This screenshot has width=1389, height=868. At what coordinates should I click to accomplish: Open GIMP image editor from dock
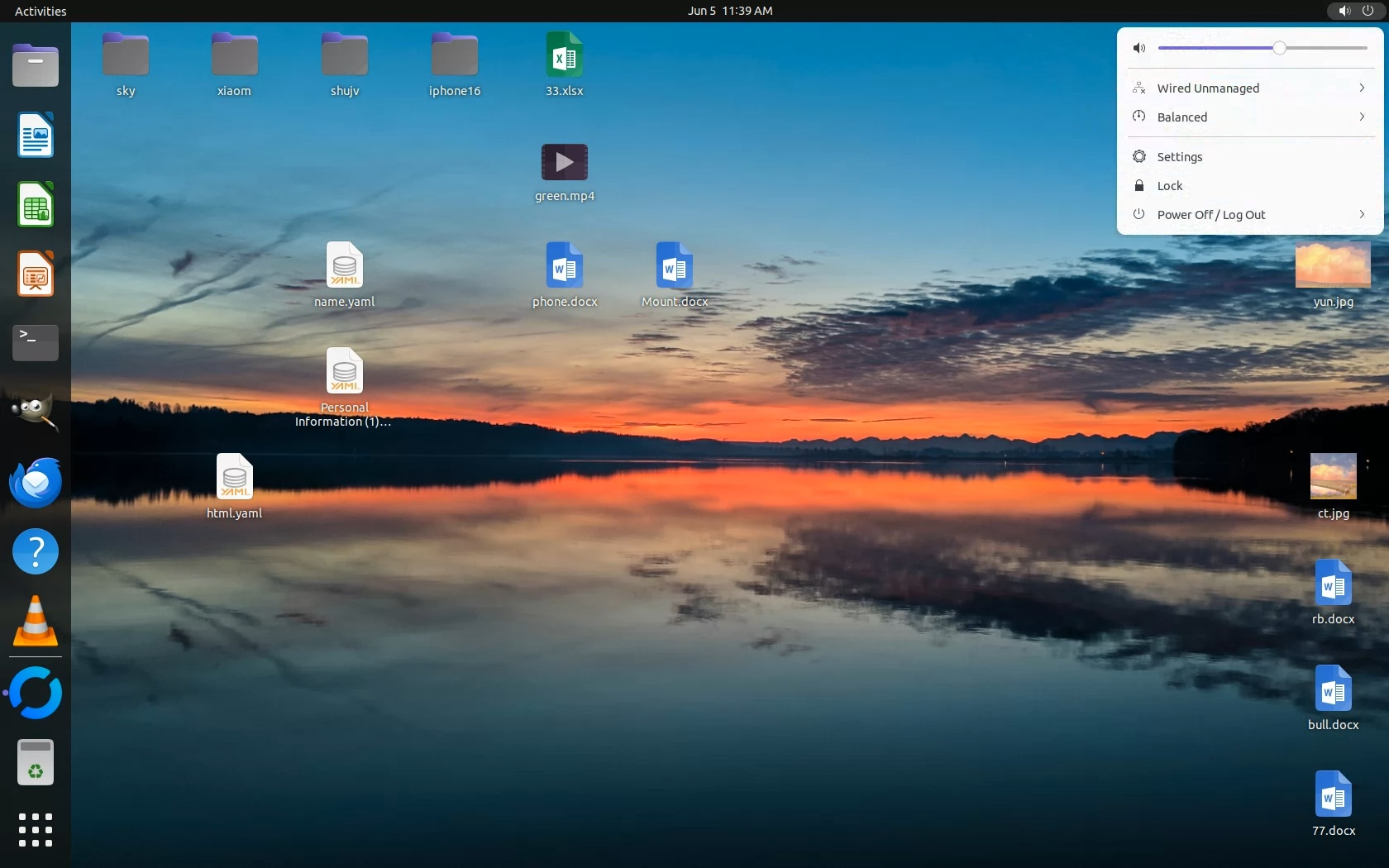(x=36, y=412)
